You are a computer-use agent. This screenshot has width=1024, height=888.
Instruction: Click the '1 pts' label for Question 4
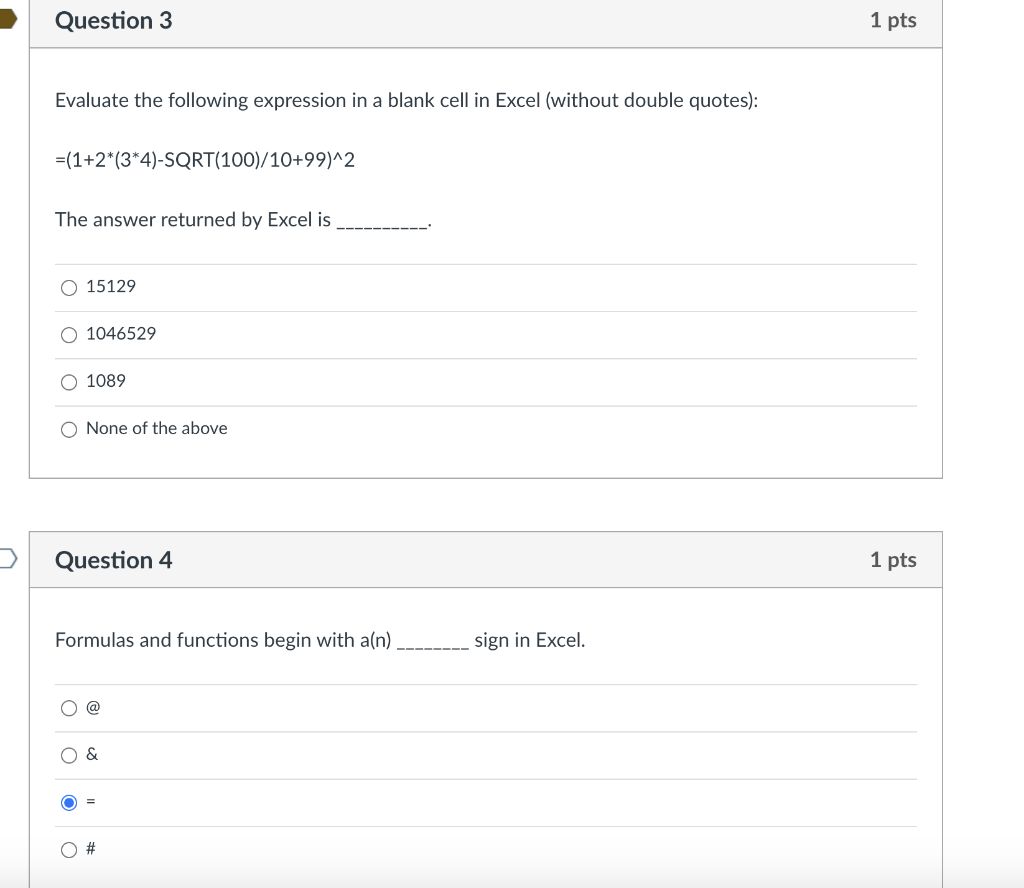click(893, 560)
